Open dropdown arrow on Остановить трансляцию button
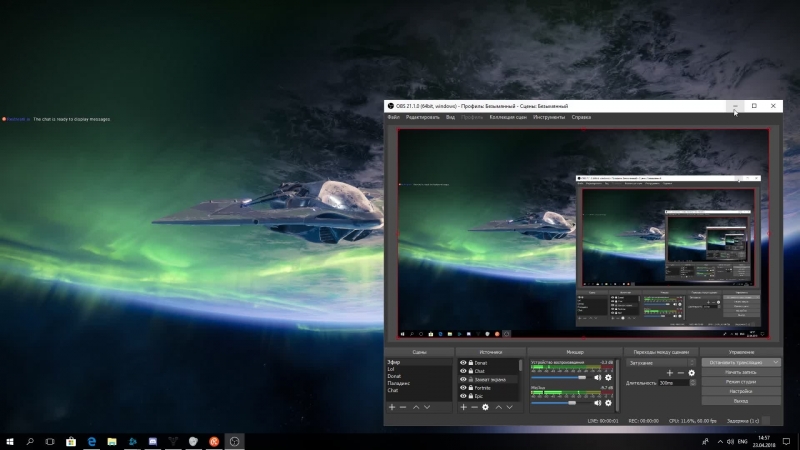 [x=776, y=362]
